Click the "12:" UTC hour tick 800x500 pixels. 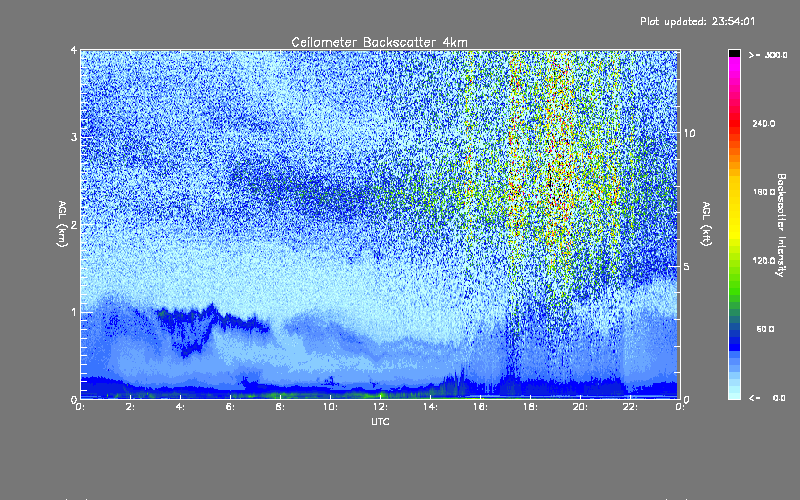(381, 407)
